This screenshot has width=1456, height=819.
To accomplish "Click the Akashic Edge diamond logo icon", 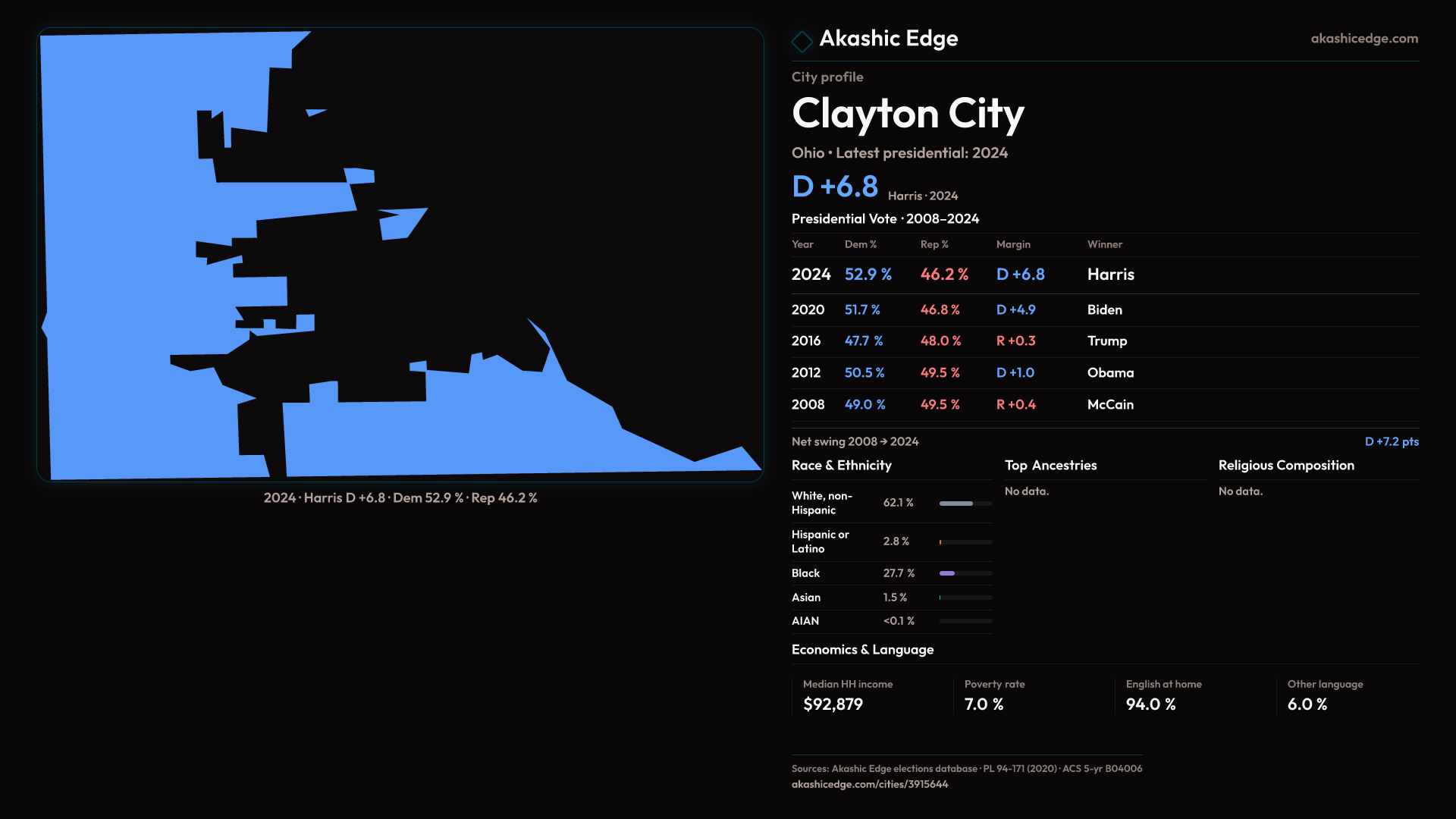I will [x=802, y=41].
